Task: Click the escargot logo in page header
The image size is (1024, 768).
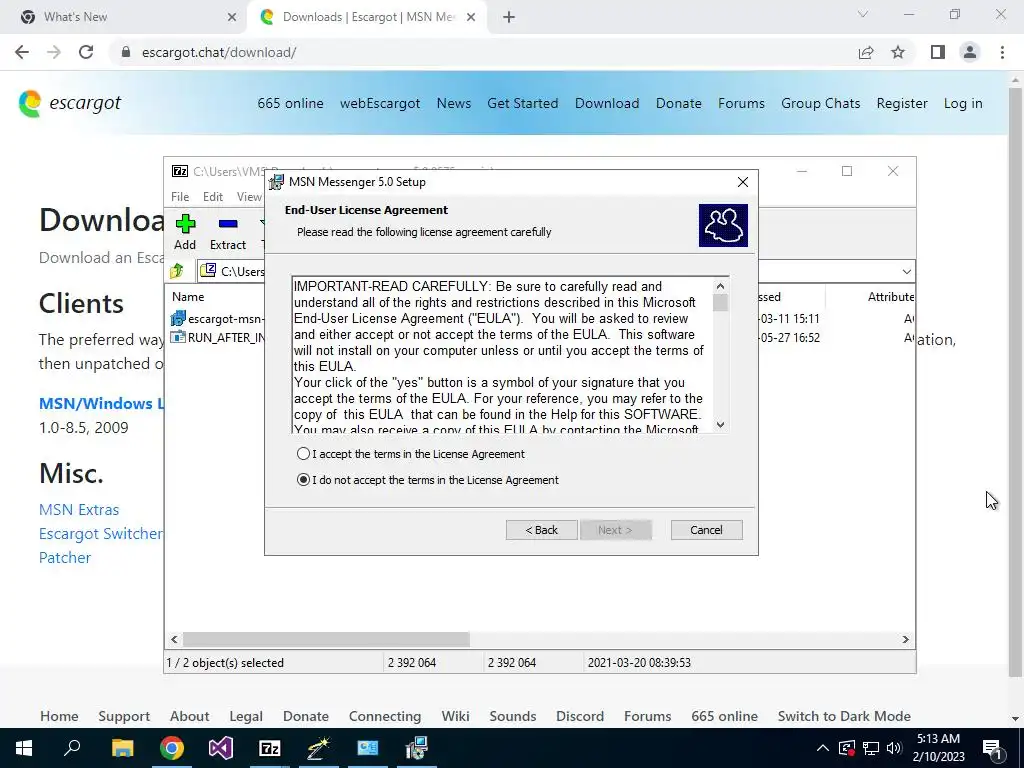Action: (70, 103)
